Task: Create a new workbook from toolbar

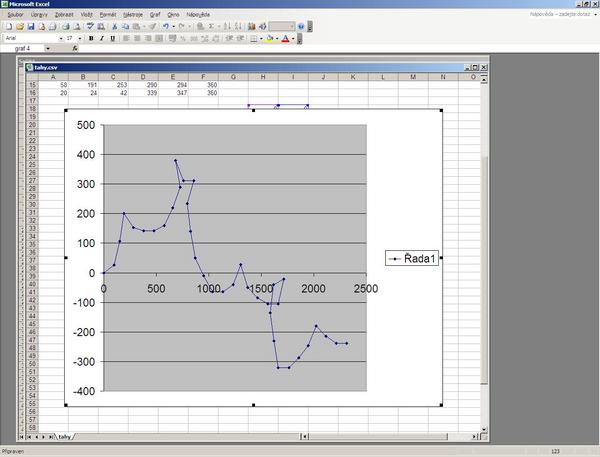Action: coord(8,26)
